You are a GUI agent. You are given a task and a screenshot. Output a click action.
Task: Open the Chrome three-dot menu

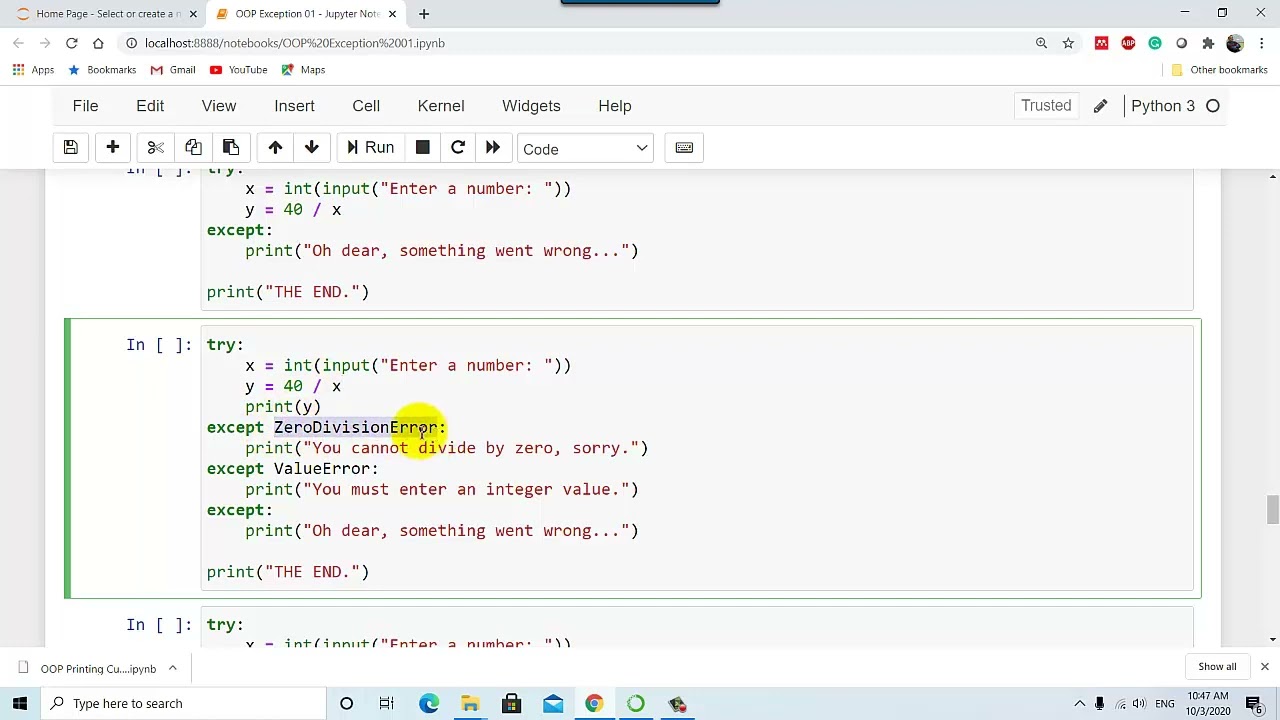[x=1261, y=43]
